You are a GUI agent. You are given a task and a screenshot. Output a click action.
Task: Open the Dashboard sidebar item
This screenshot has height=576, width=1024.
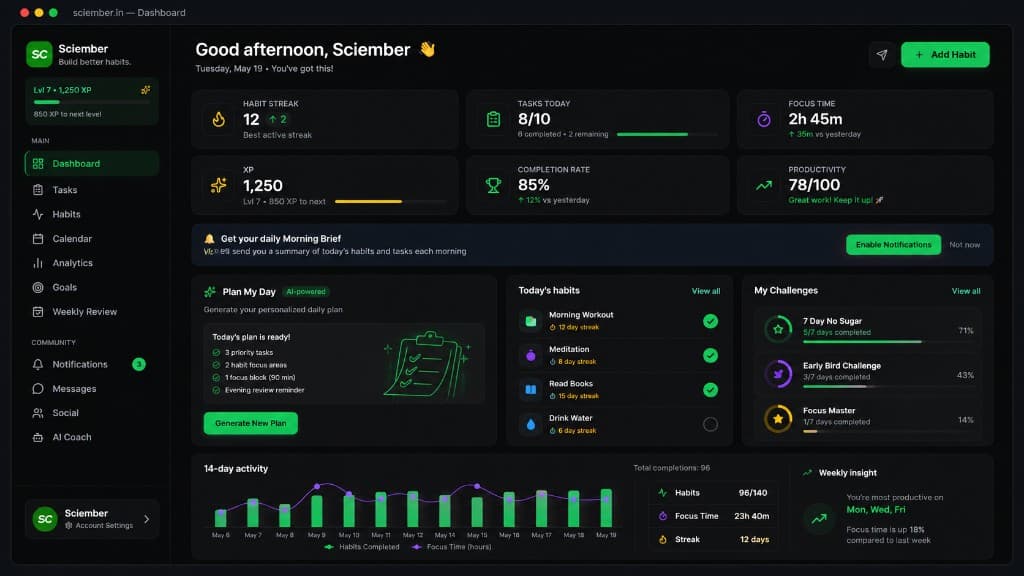(x=91, y=163)
